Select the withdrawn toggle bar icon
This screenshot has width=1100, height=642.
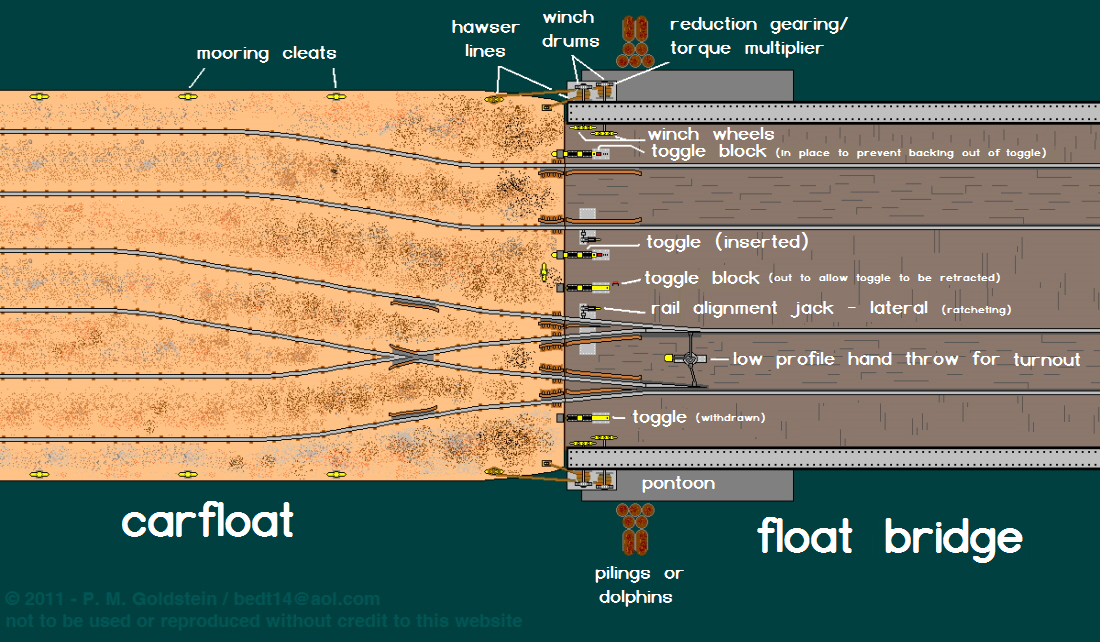(x=590, y=417)
